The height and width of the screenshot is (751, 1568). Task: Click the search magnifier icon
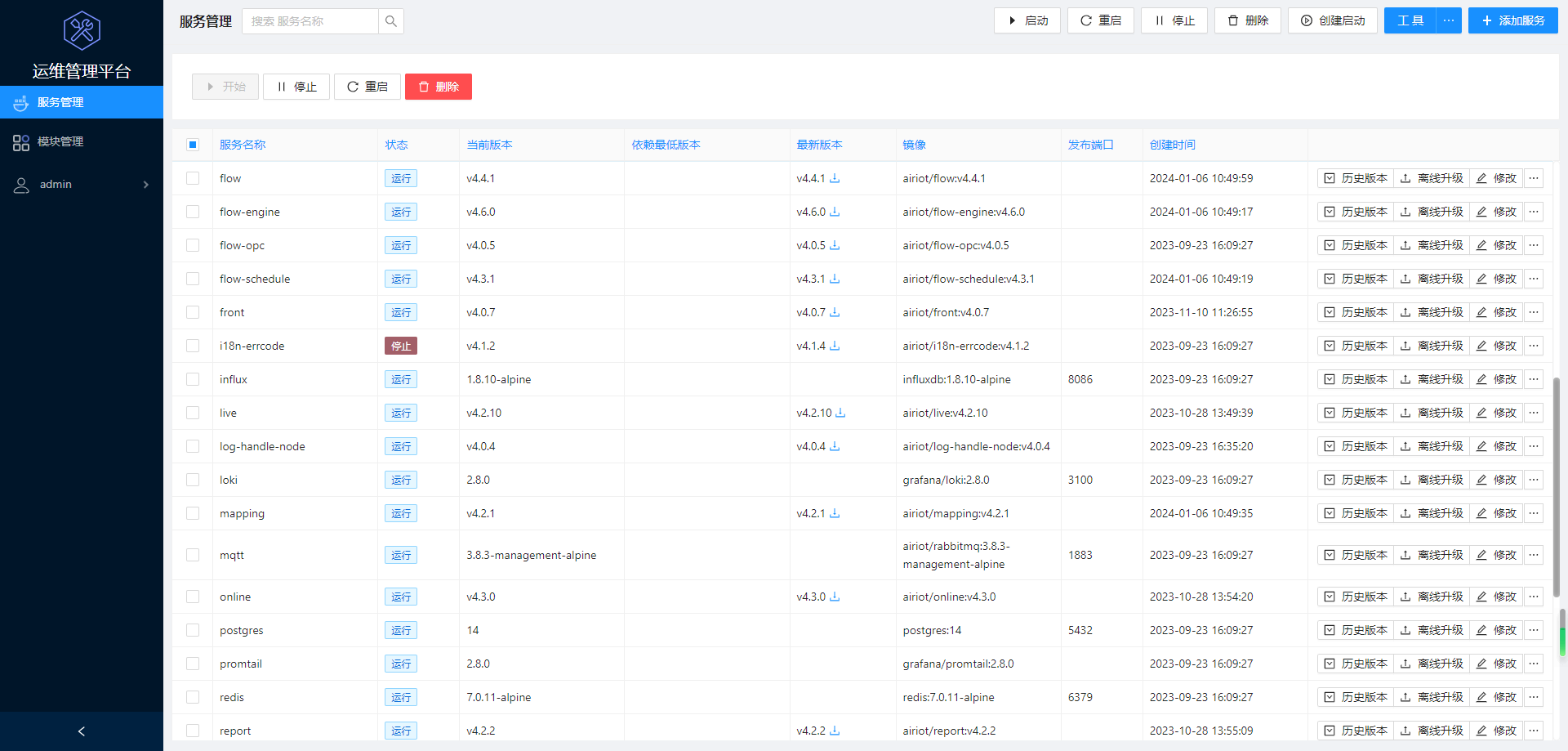tap(391, 21)
